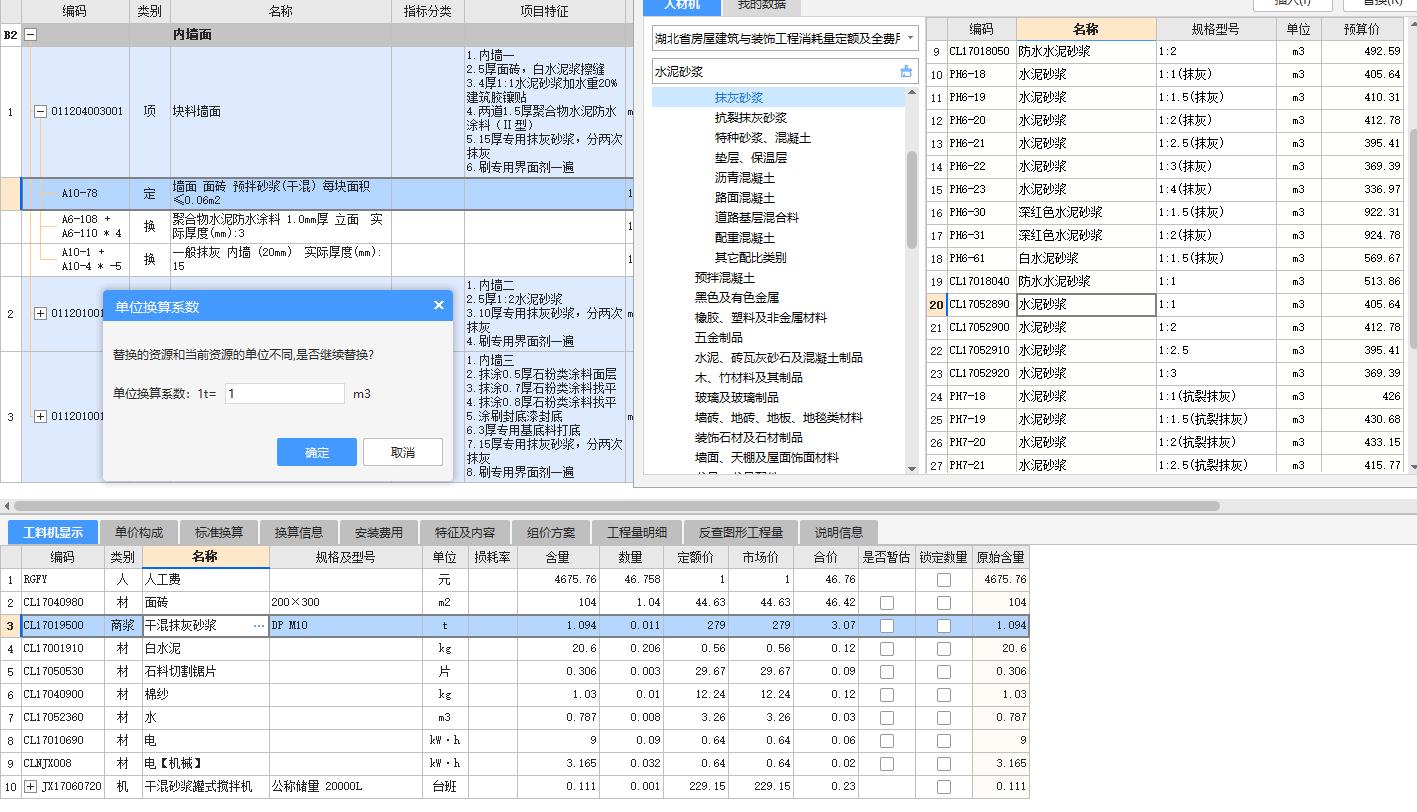Switch to the 说明信息 tab

click(x=839, y=533)
